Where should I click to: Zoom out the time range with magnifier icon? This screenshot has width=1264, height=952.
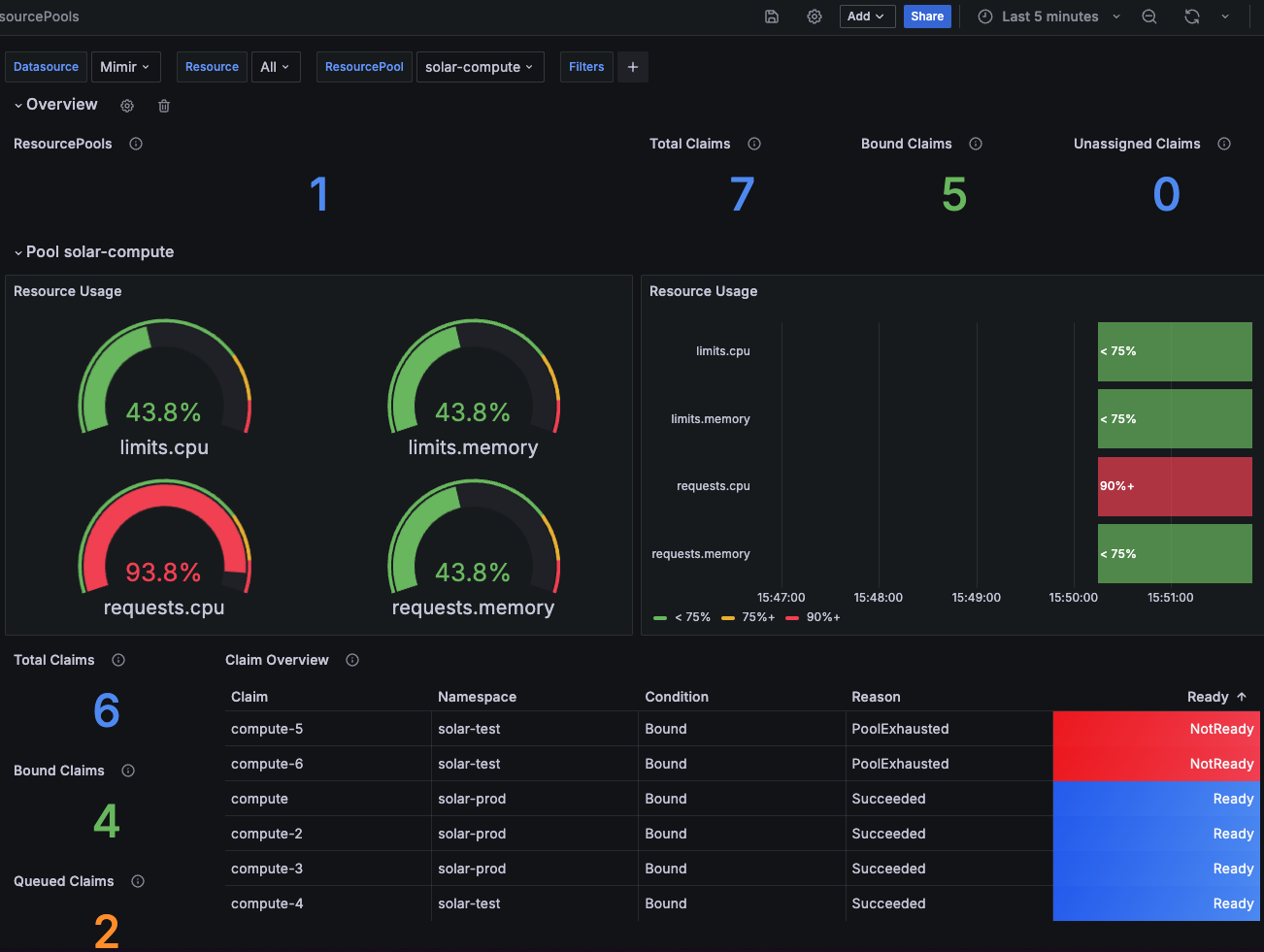coord(1149,16)
